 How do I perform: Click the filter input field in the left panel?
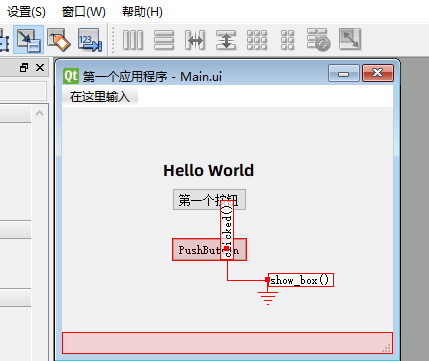(x=23, y=90)
